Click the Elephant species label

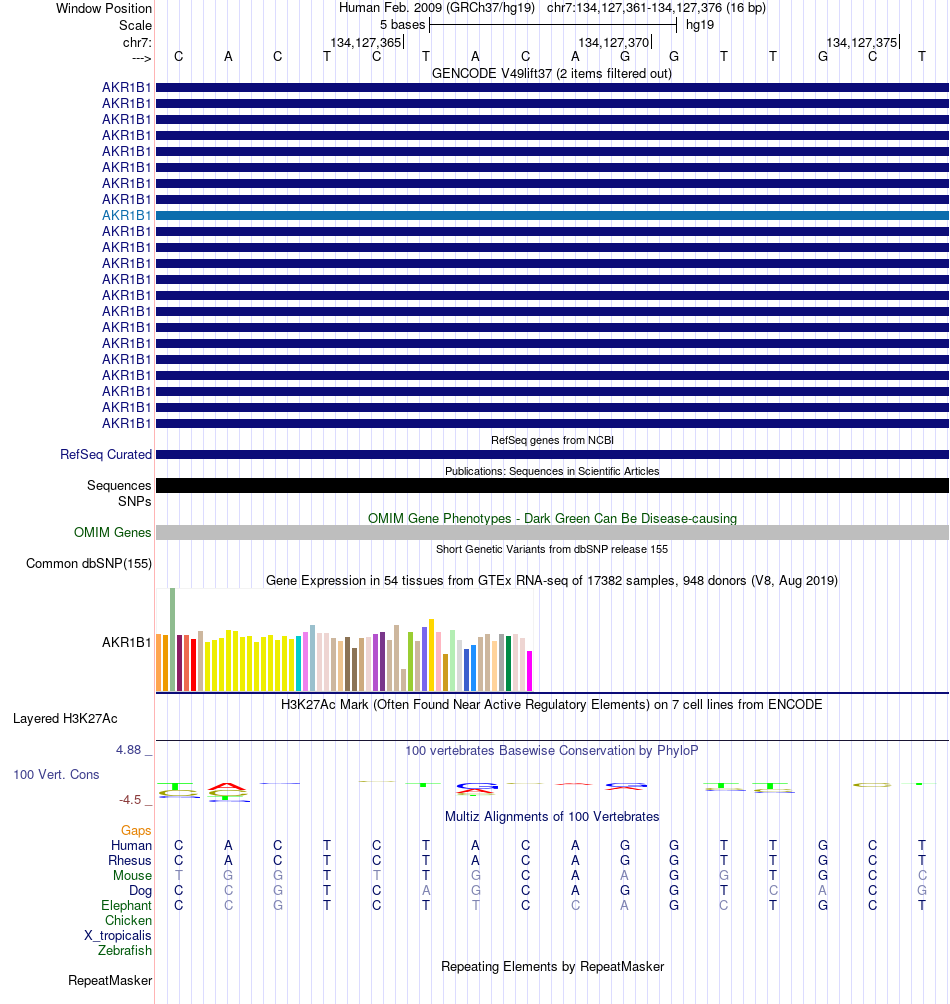[x=127, y=905]
